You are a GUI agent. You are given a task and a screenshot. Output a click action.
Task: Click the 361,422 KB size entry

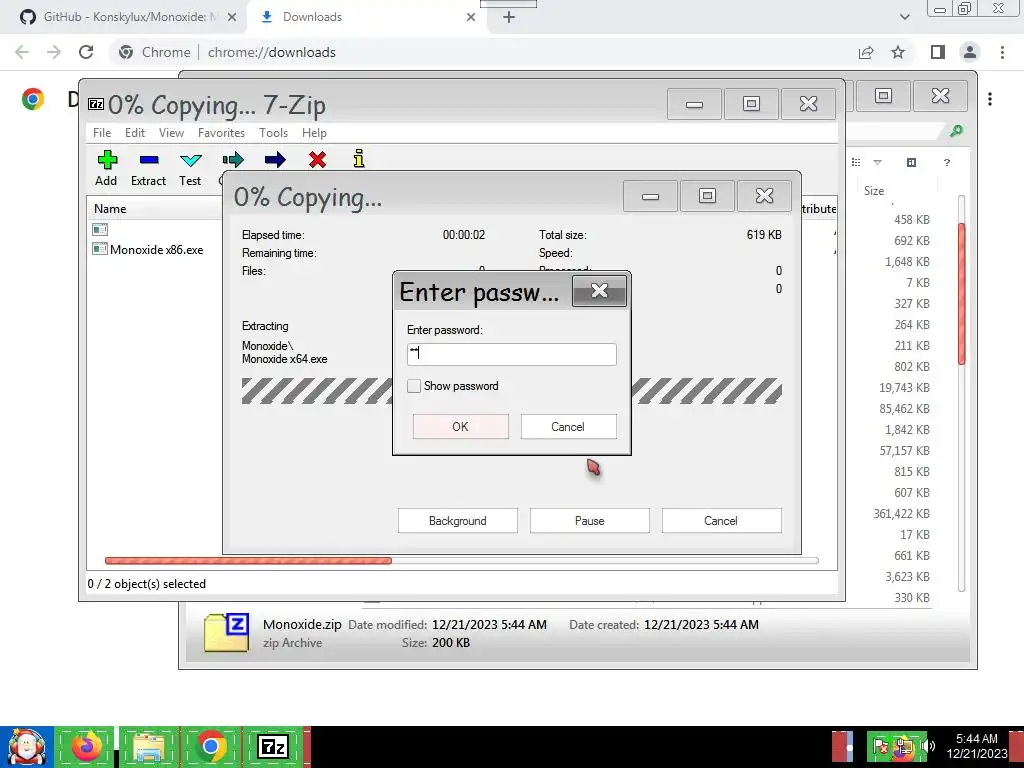click(901, 513)
